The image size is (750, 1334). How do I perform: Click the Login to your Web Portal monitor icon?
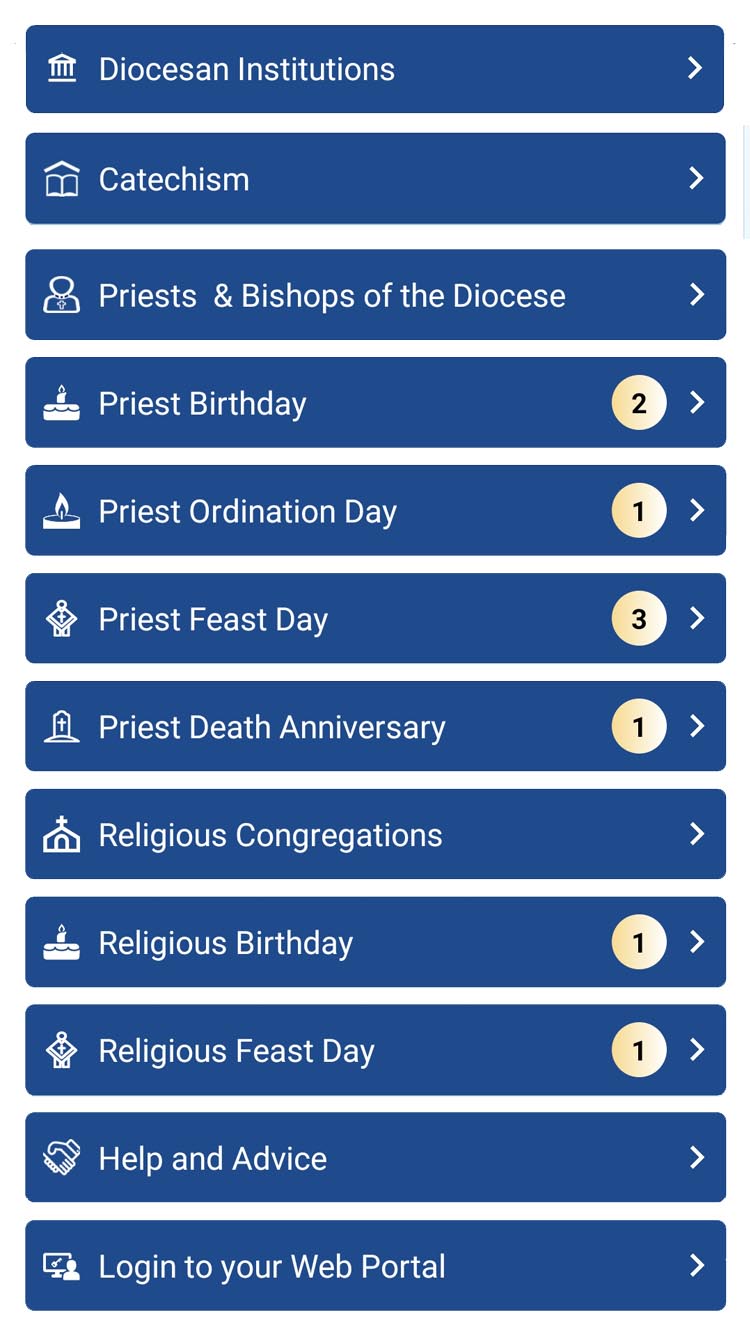pyautogui.click(x=62, y=1266)
